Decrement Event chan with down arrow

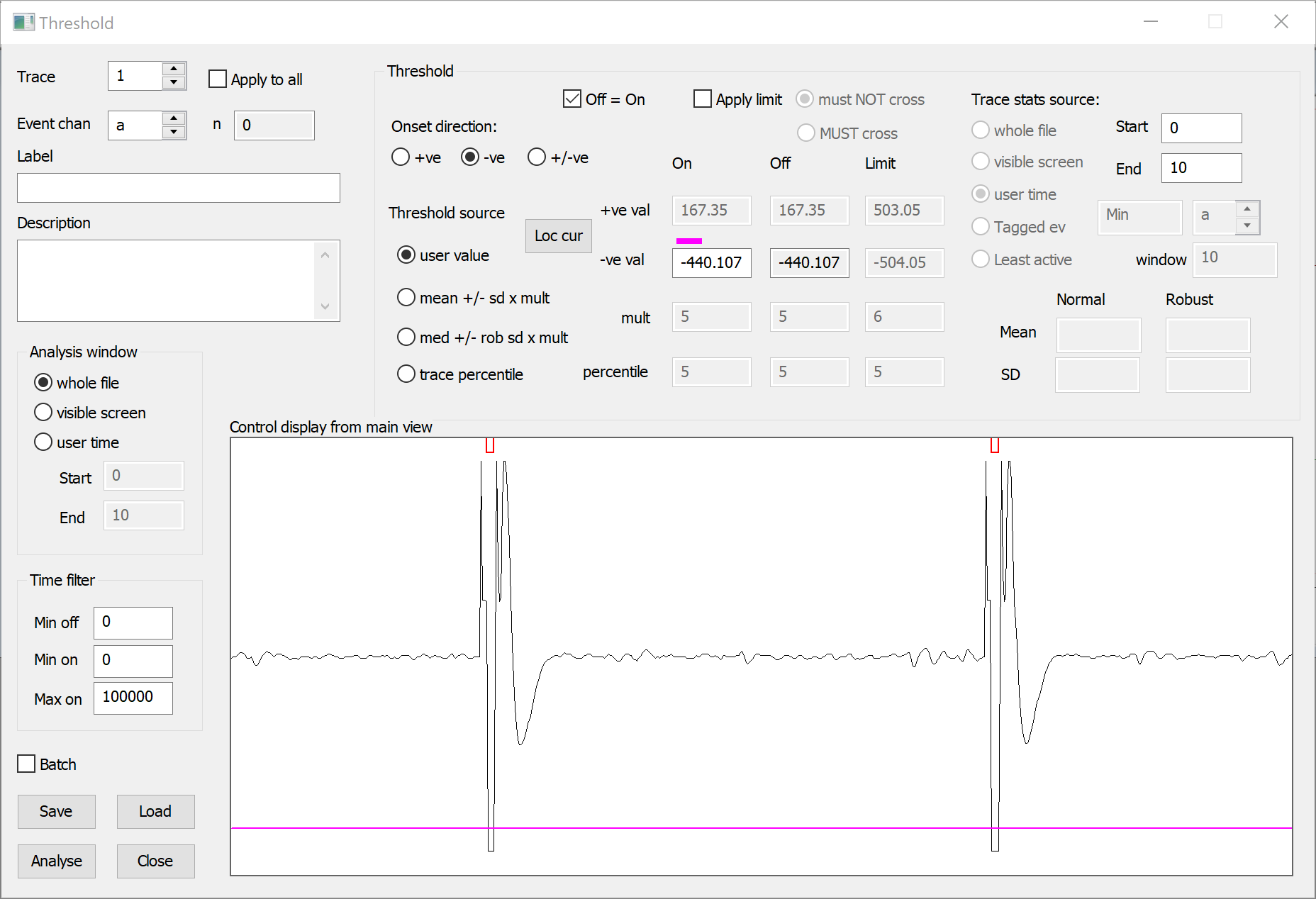point(174,132)
